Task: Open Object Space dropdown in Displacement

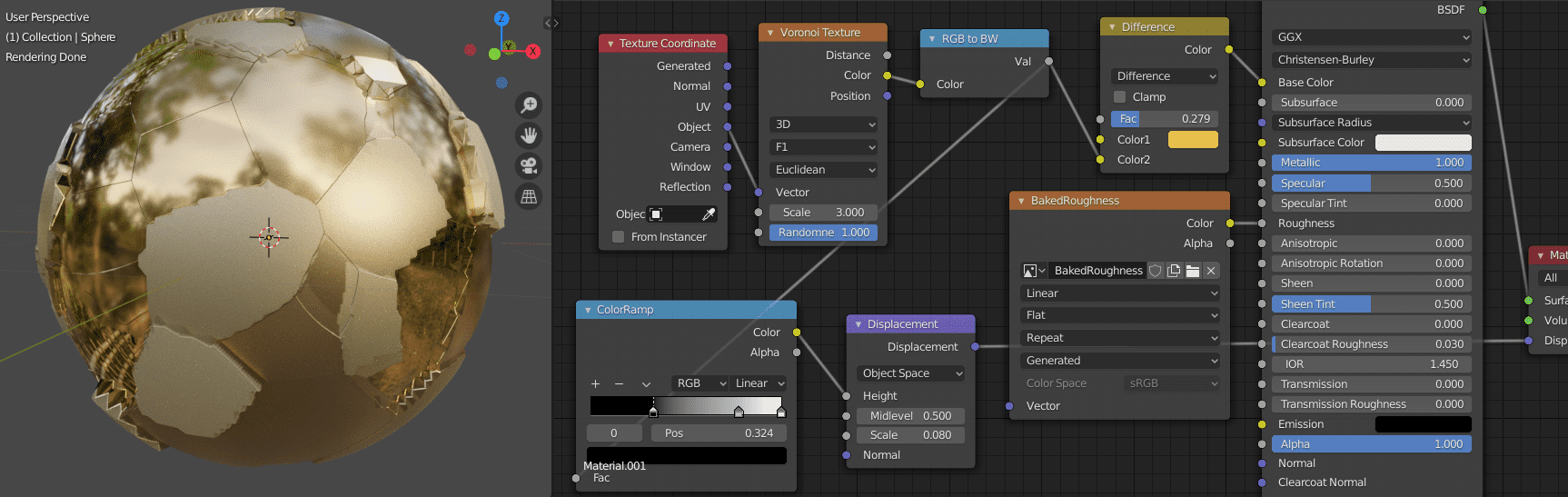Action: [910, 373]
